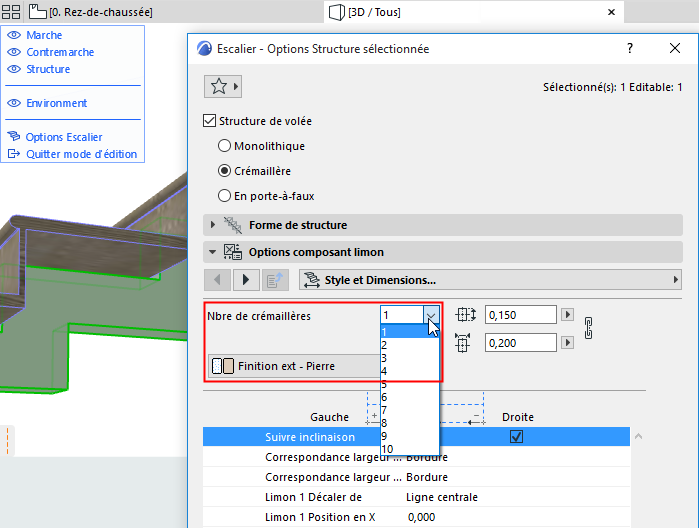Click Quitter mode d'édition

pos(81,154)
